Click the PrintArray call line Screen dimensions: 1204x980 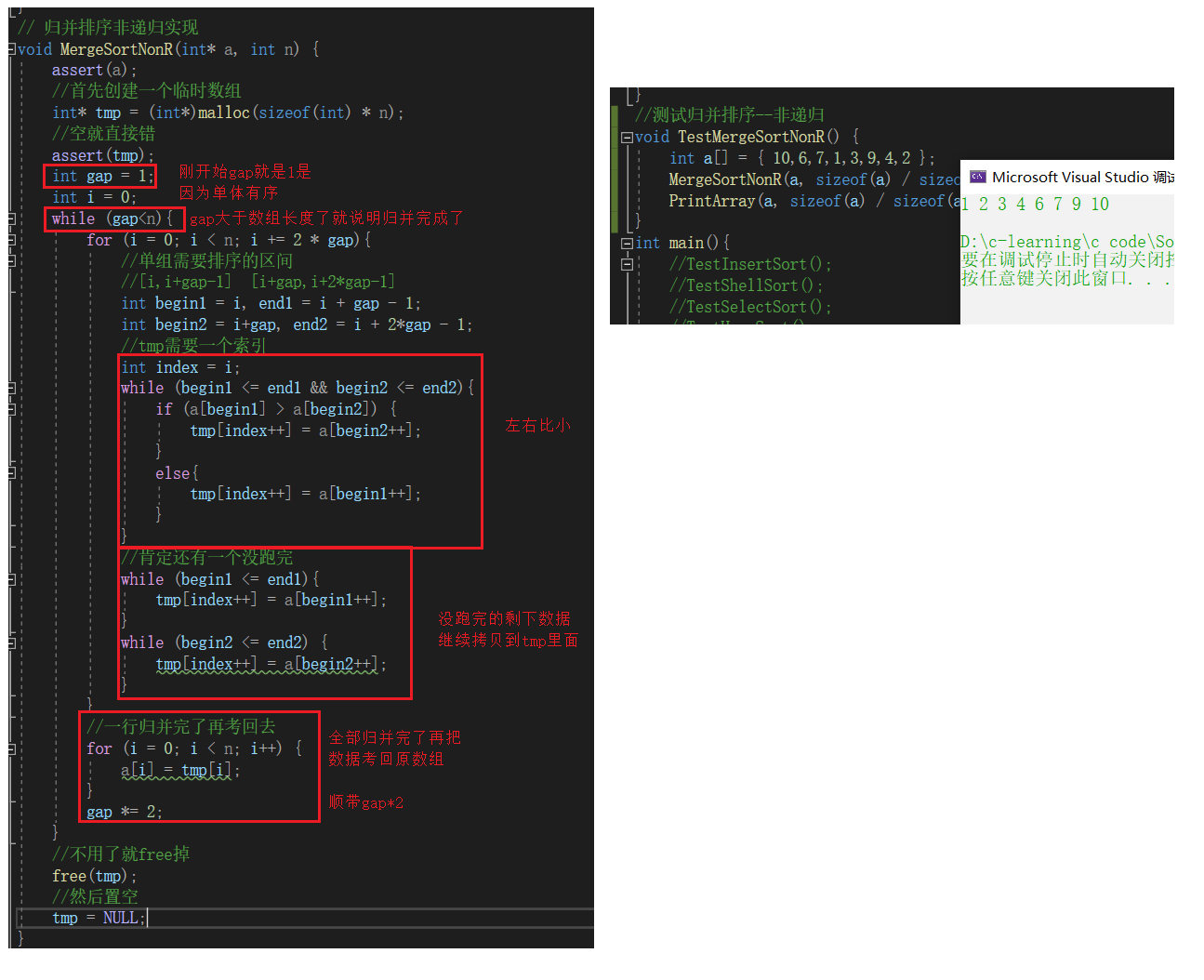(x=814, y=201)
